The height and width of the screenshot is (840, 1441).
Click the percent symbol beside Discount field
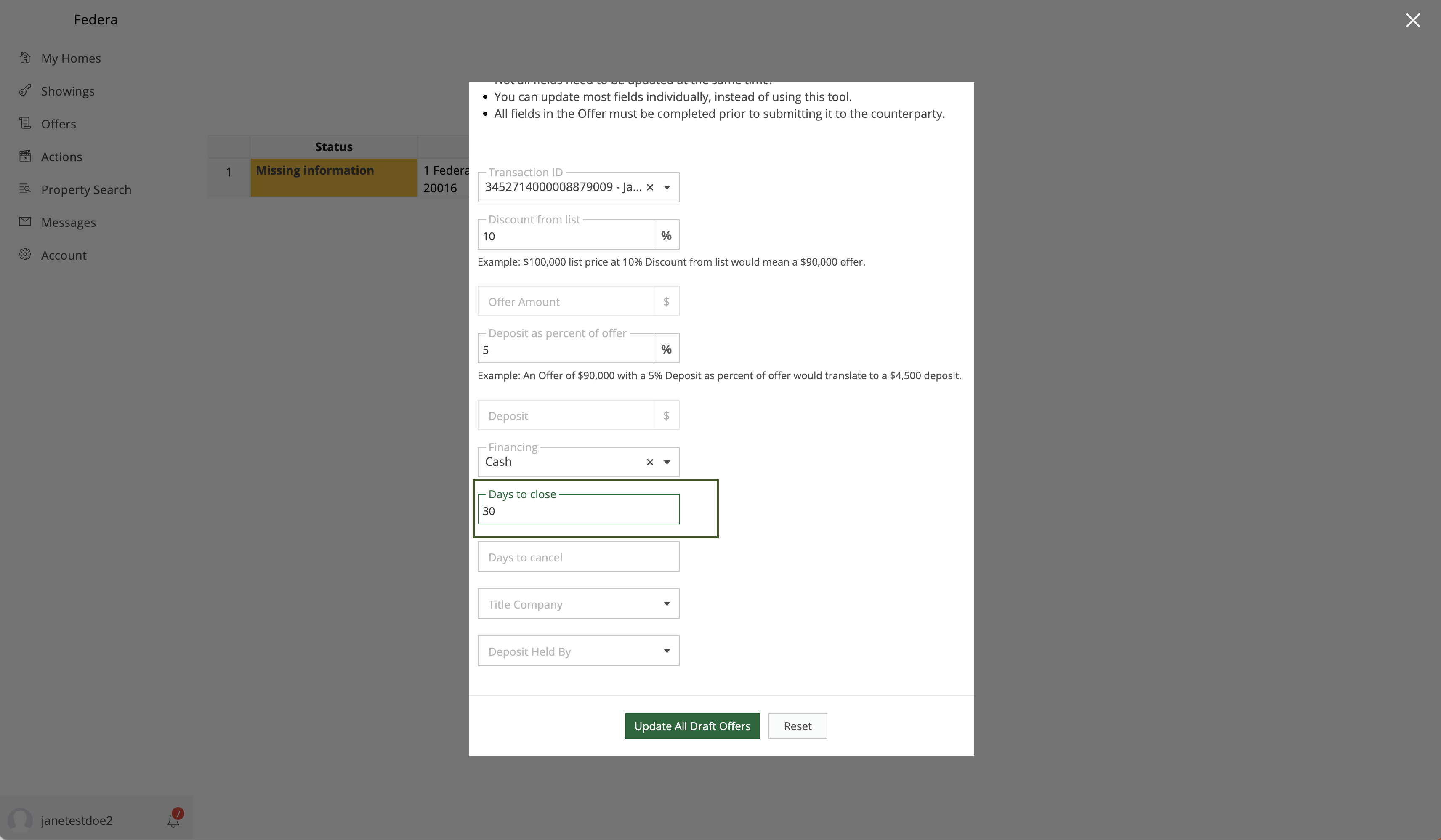point(667,235)
